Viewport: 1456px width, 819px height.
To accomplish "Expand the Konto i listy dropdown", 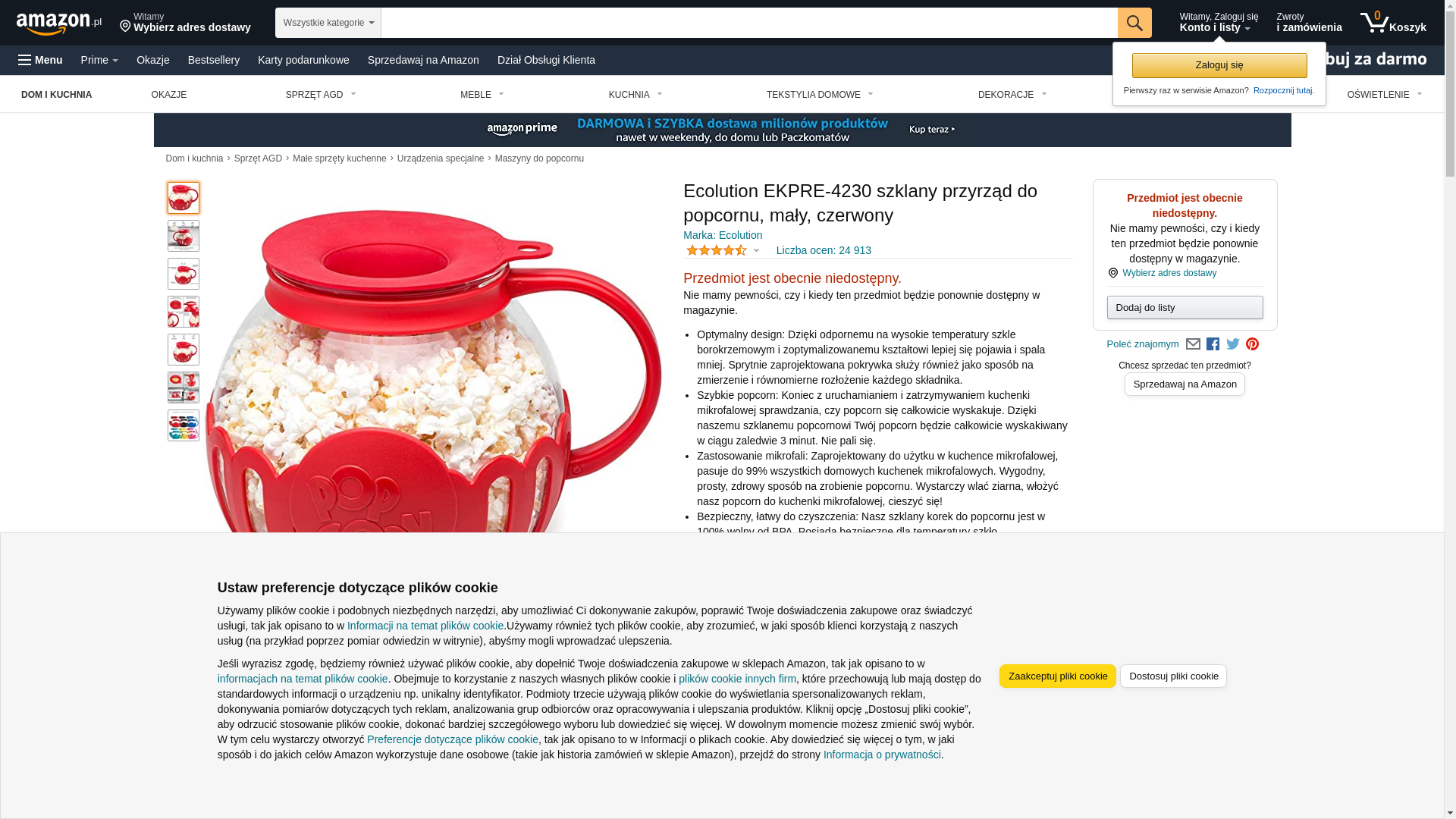I will (x=1218, y=23).
